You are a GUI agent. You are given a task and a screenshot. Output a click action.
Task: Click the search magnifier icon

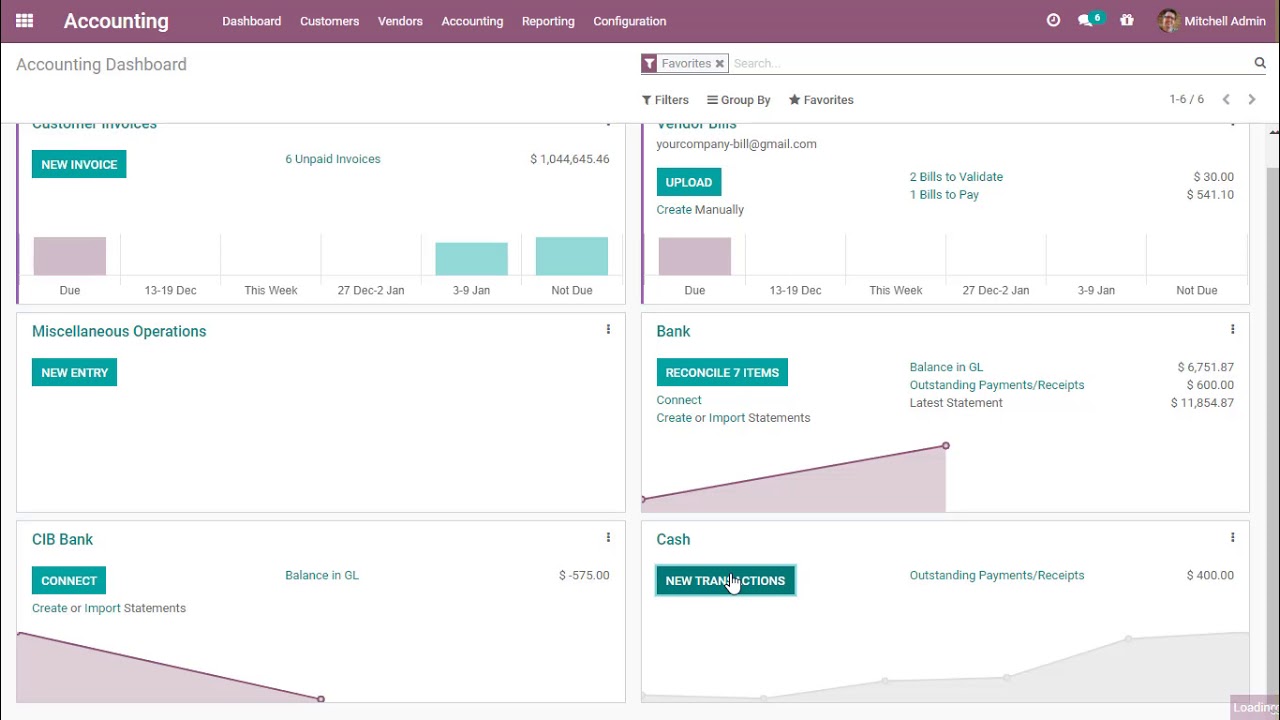pos(1260,63)
